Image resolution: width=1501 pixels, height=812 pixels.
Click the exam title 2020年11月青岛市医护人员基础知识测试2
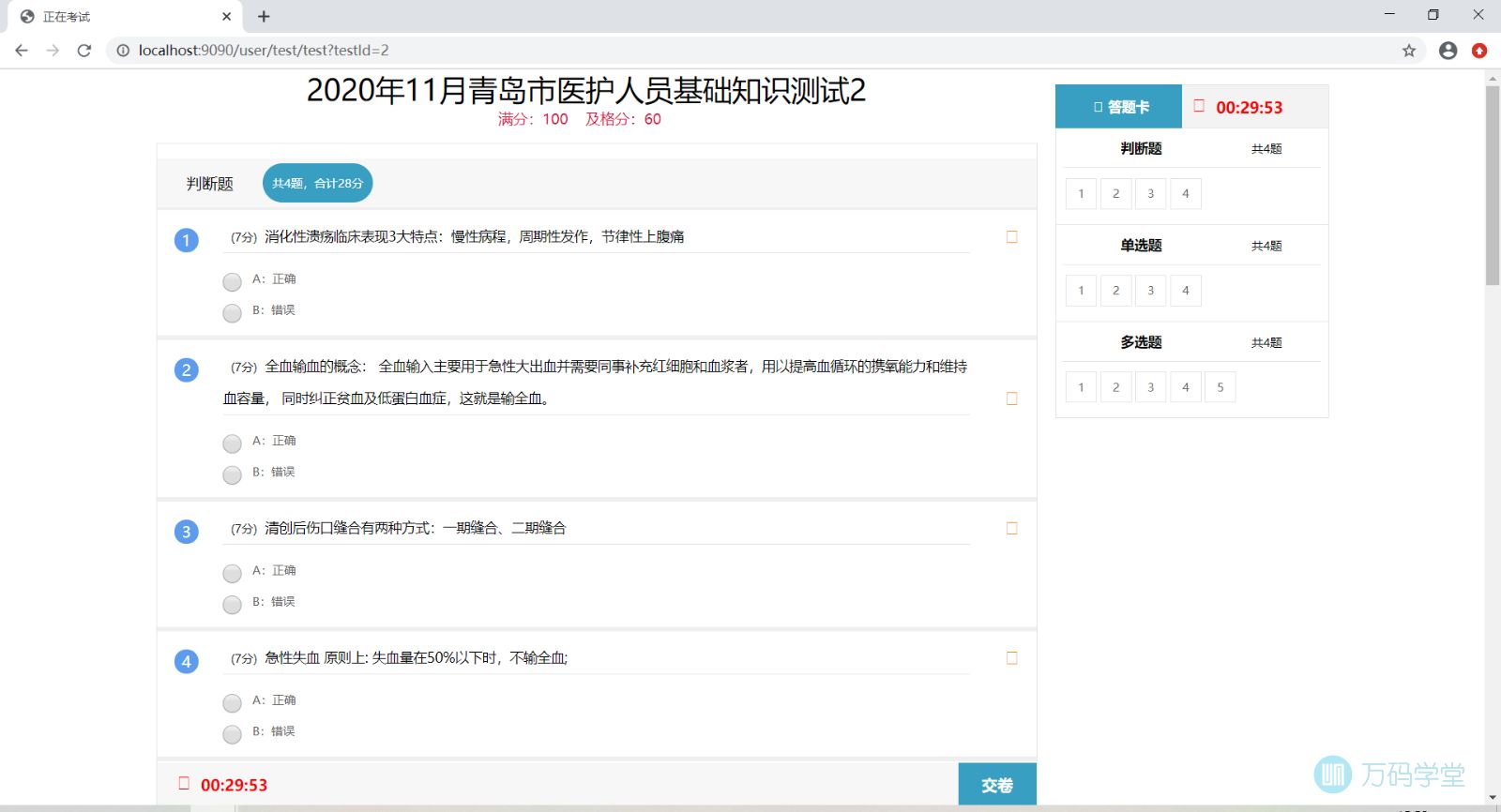586,91
